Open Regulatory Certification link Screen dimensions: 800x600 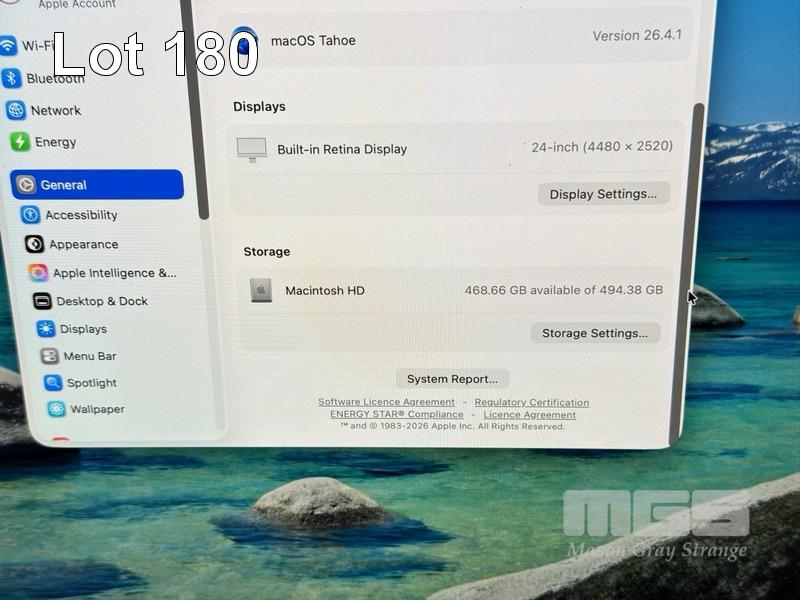(532, 403)
